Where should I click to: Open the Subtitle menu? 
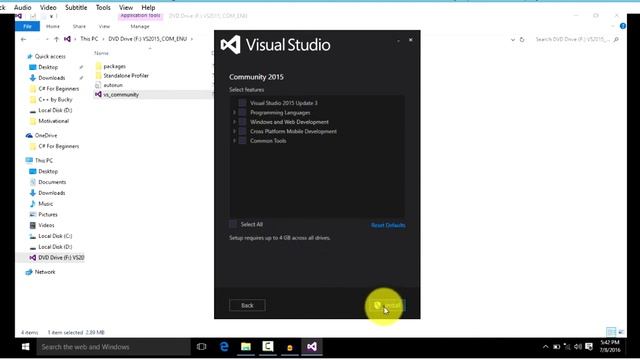76,7
